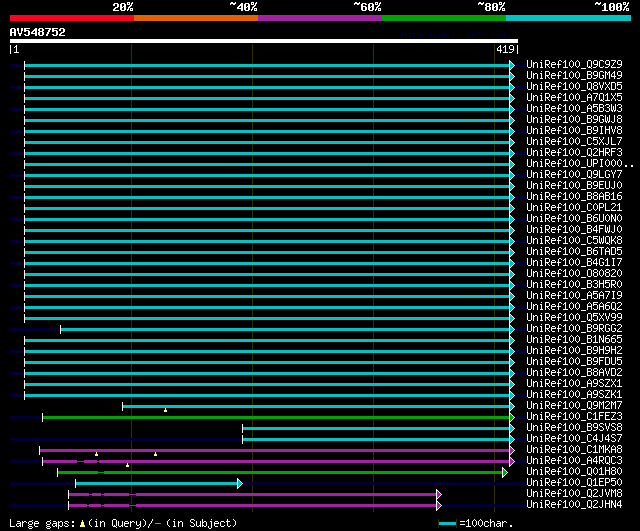Click the AV548752 query name

[x=38, y=32]
